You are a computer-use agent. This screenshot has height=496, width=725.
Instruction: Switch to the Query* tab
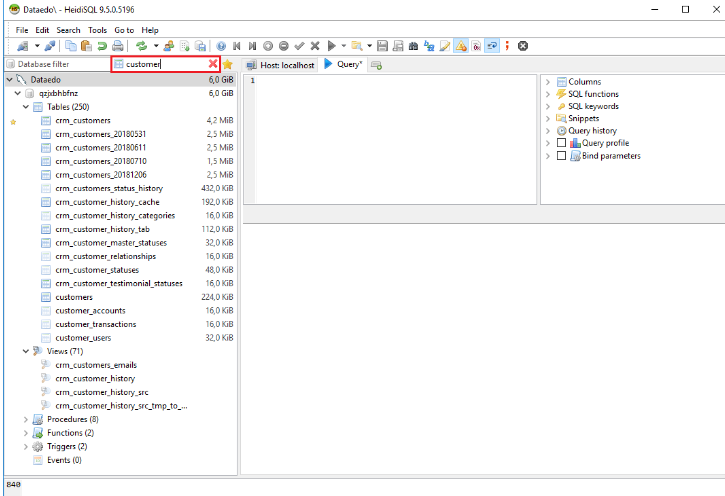click(x=343, y=64)
